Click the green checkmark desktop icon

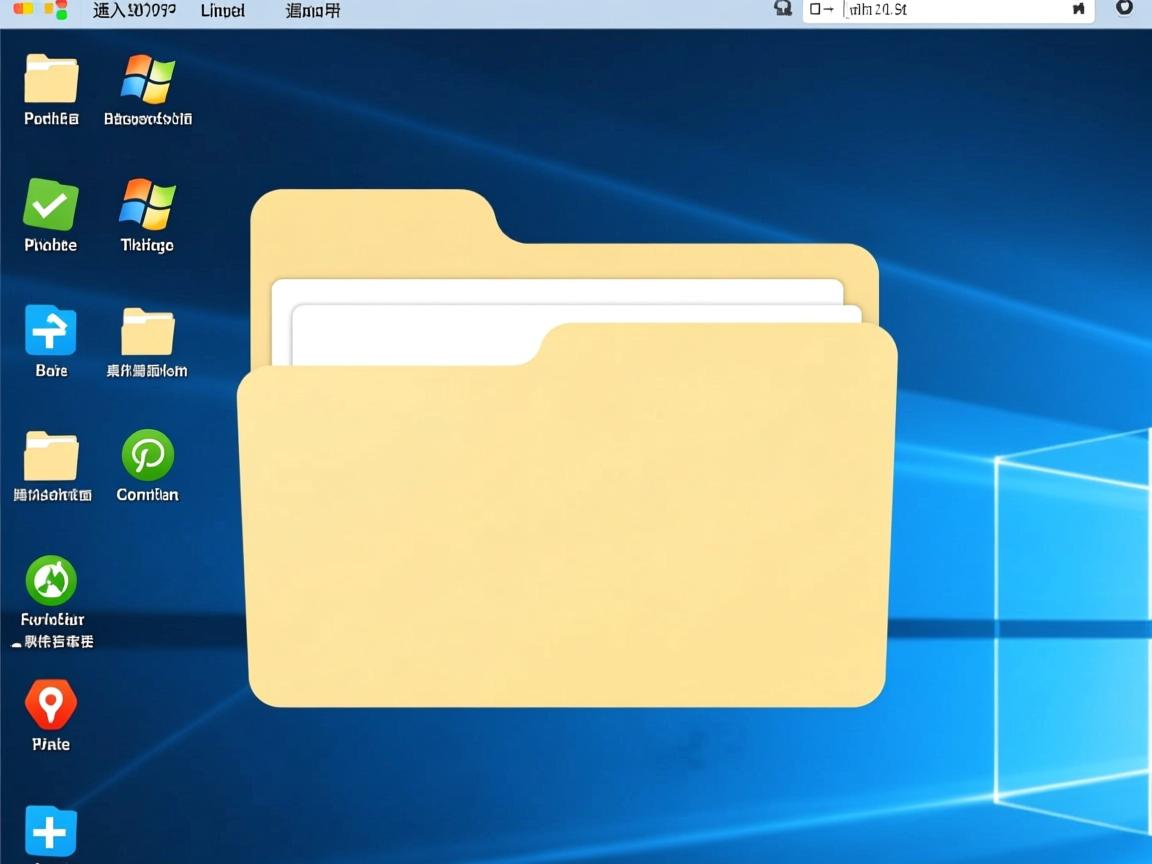[x=51, y=205]
